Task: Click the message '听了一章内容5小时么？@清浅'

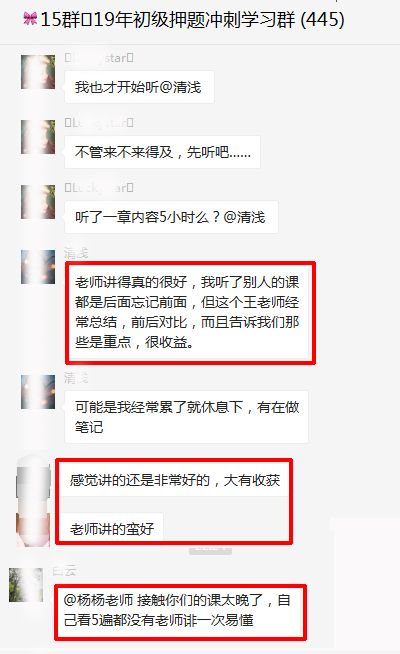Action: pos(171,217)
